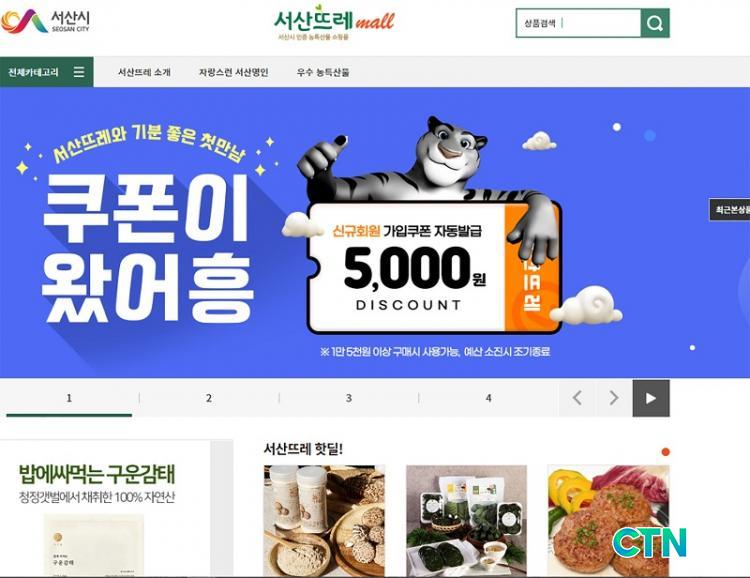The image size is (750, 578).
Task: Click the 서산뜨레 mall logo
Action: [x=334, y=23]
